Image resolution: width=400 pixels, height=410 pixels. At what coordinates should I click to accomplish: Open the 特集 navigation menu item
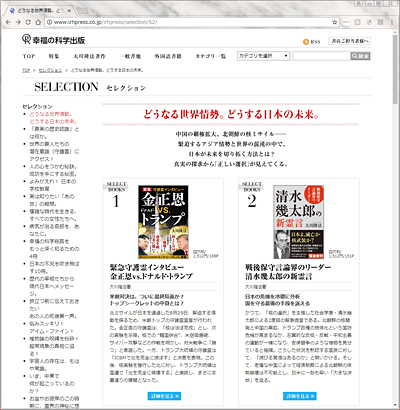[x=54, y=56]
